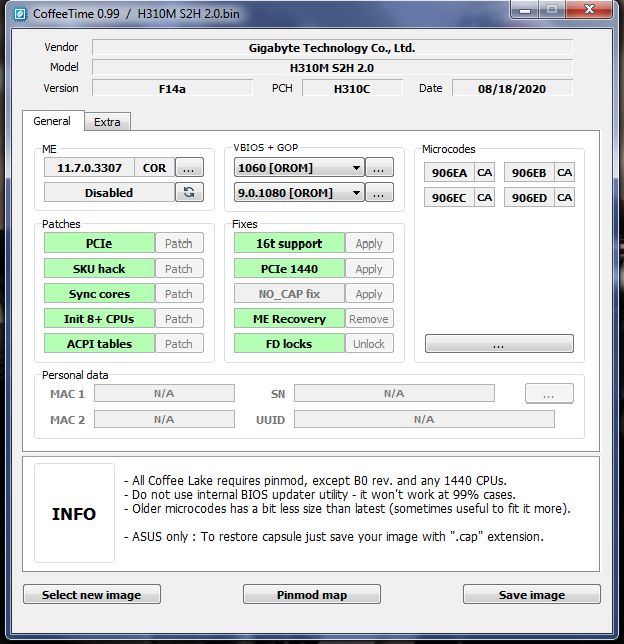The image size is (624, 644).
Task: Apply the NO_CAP fix
Action: (369, 294)
